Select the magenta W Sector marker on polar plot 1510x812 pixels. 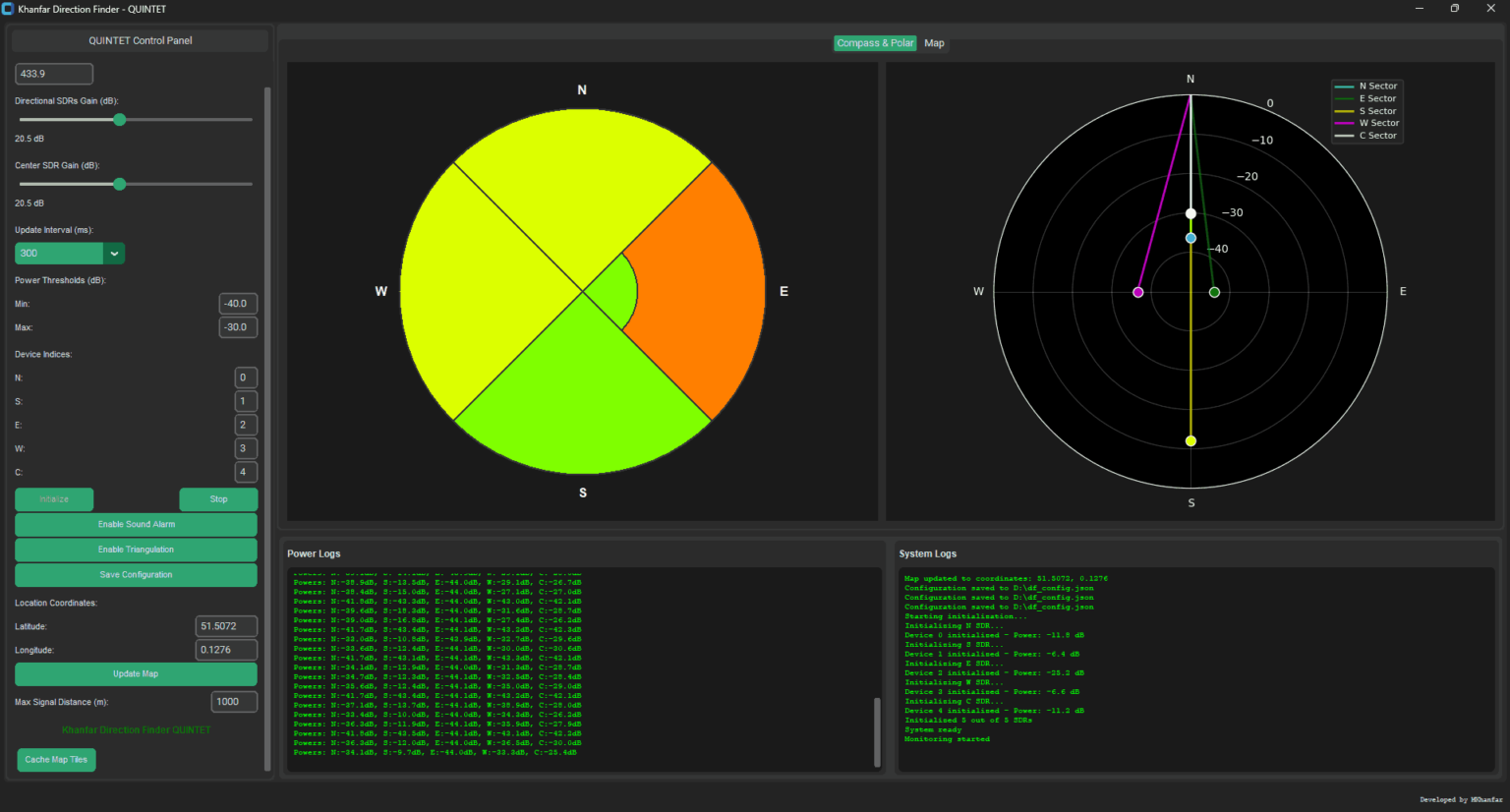(1138, 292)
